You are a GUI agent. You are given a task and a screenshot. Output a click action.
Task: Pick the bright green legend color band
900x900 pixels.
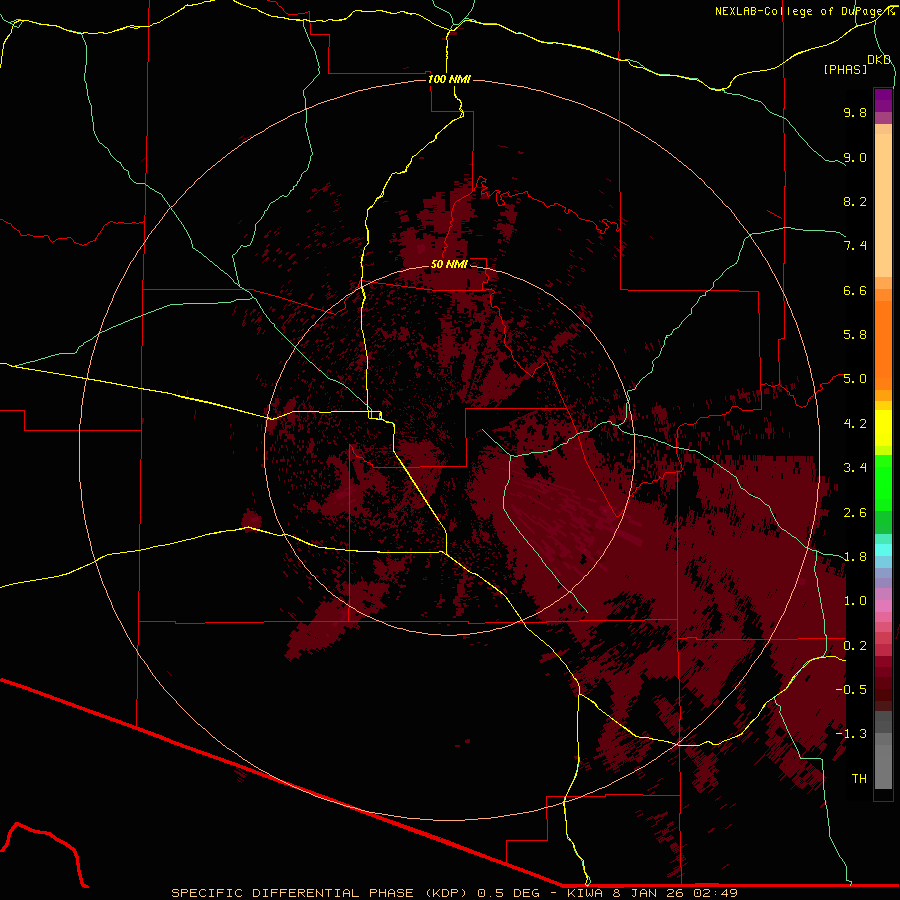click(x=883, y=483)
